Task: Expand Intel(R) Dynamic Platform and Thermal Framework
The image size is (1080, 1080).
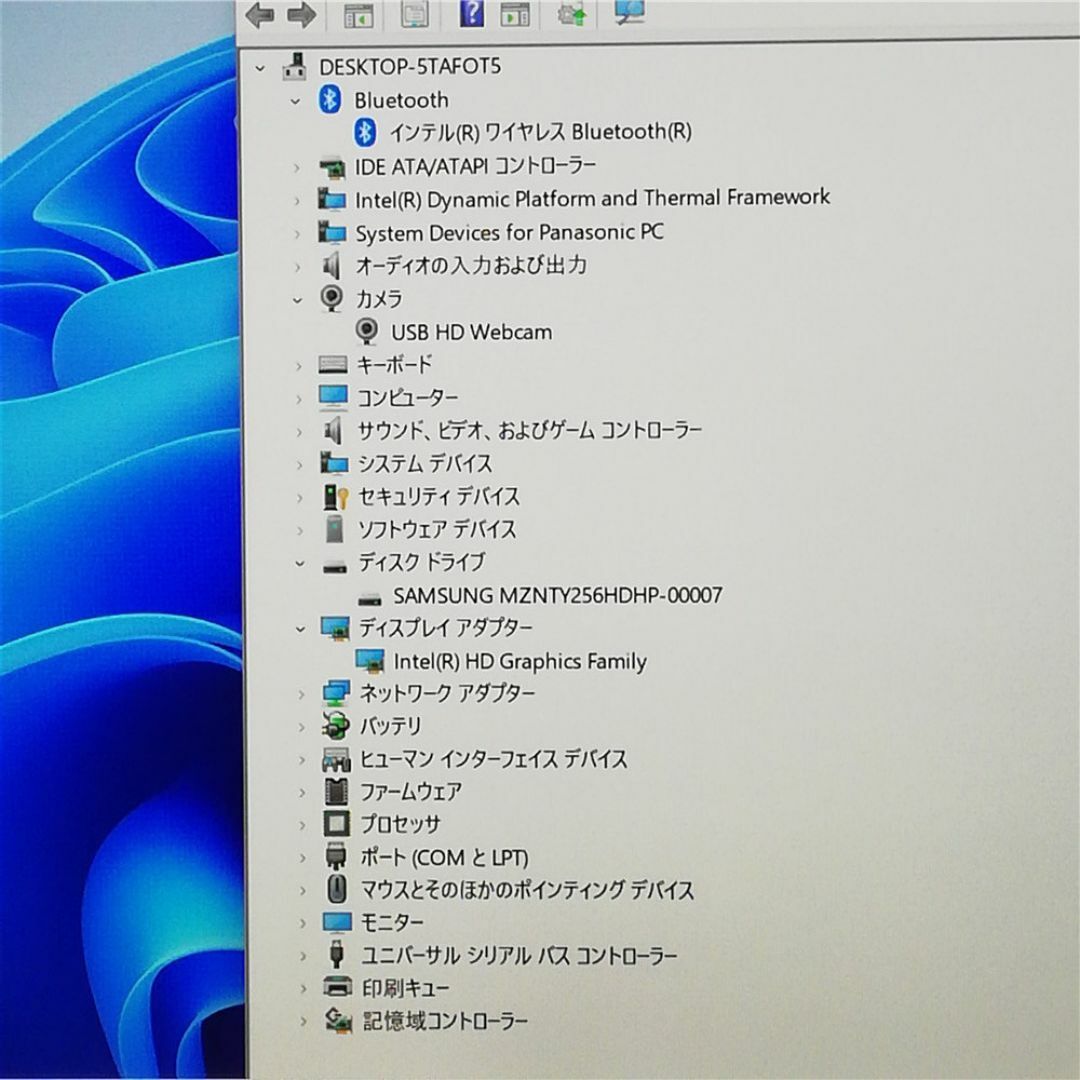Action: coord(297,200)
